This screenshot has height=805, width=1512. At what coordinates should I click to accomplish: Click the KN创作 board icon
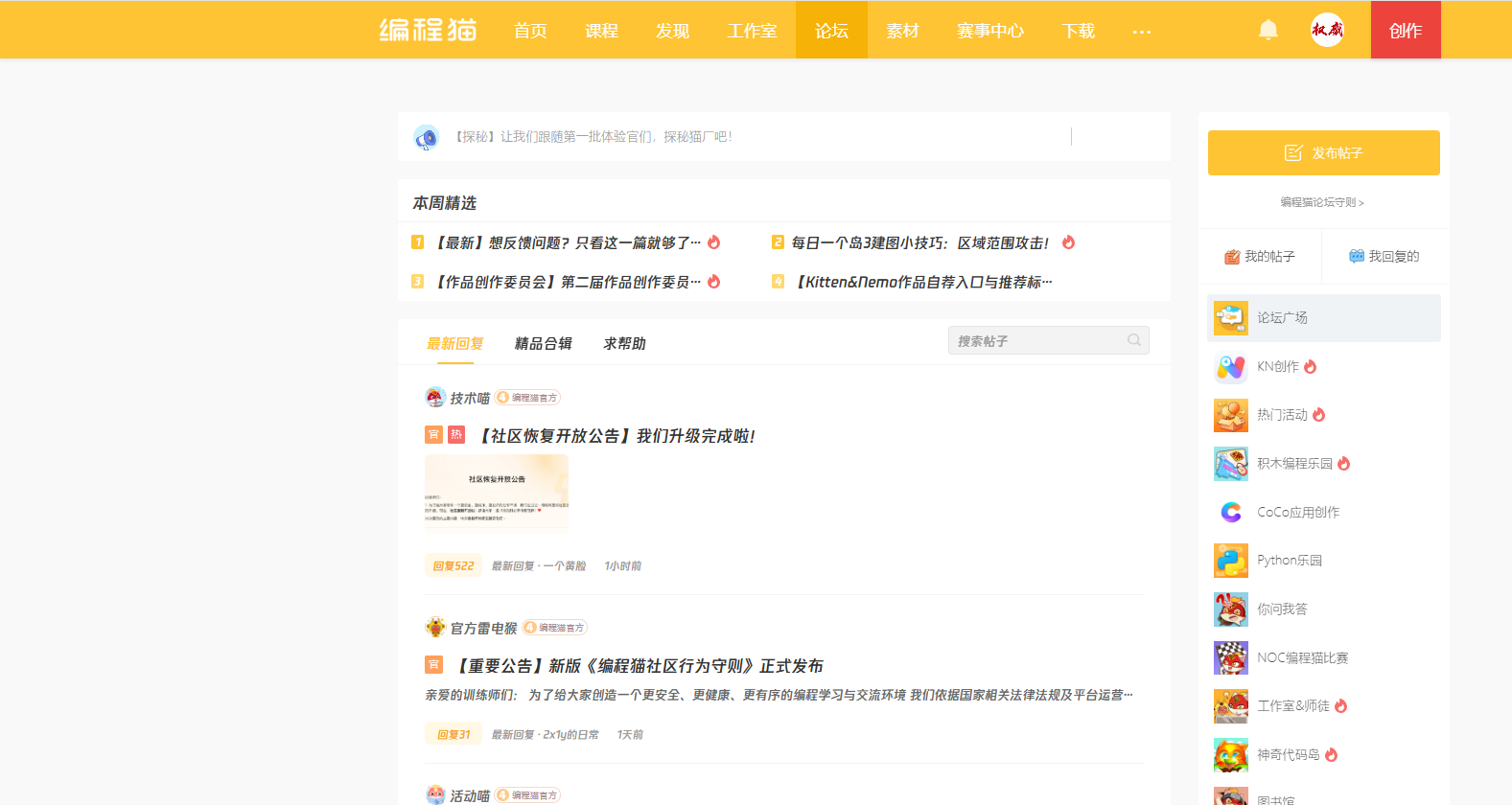coord(1231,367)
